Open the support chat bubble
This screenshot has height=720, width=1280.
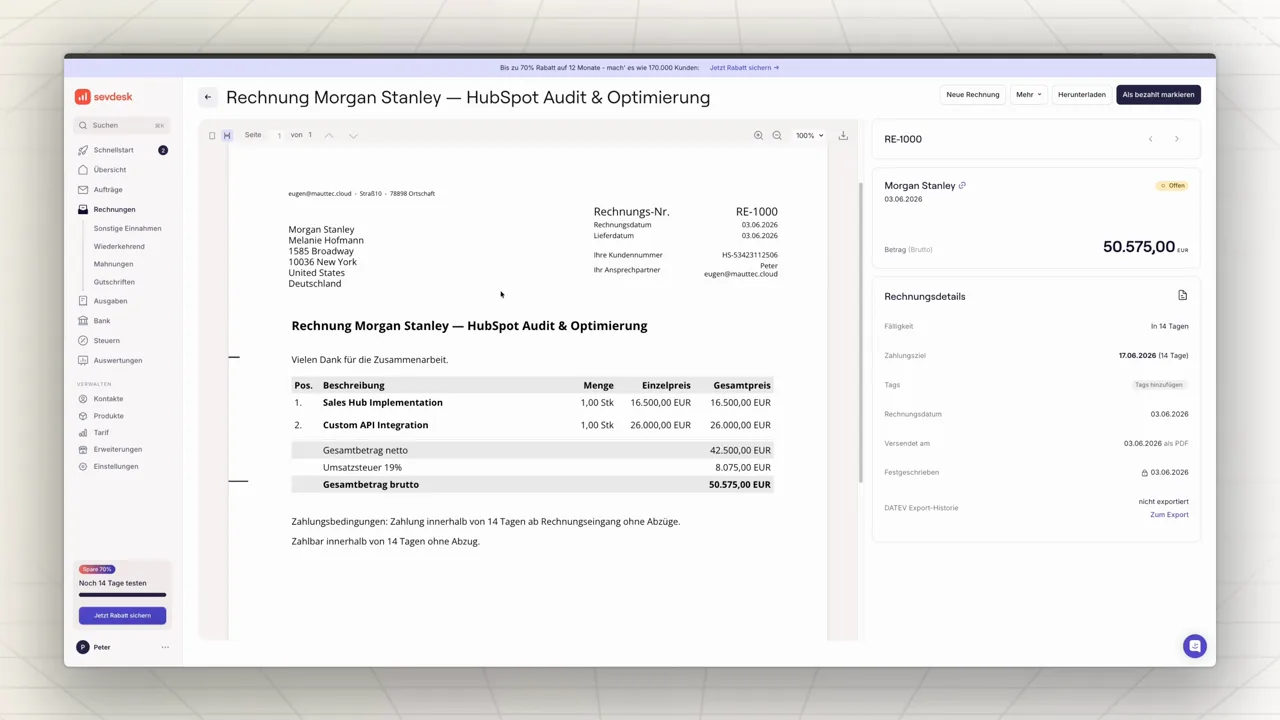coord(1194,646)
